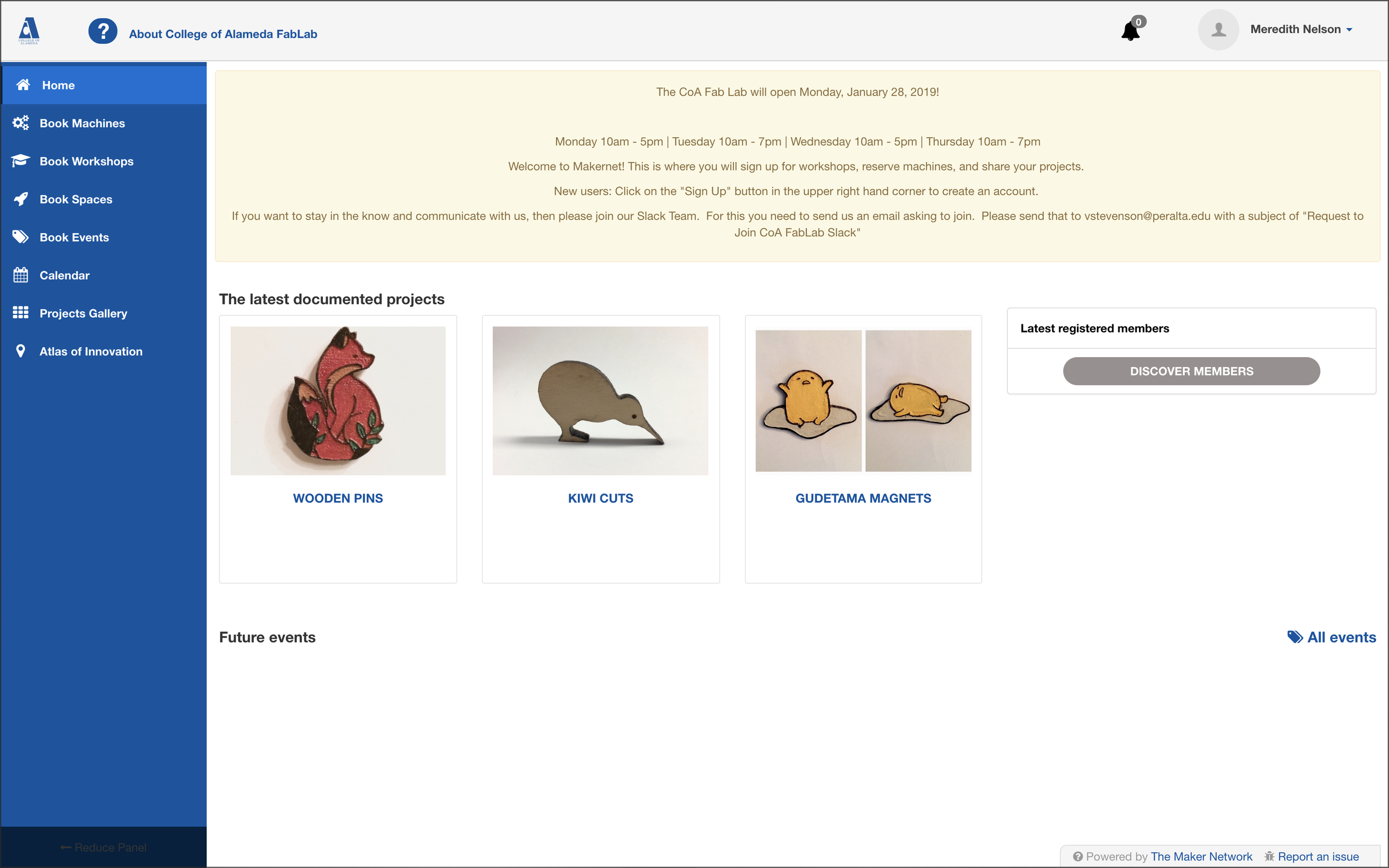Click the Projects Gallery grid icon
This screenshot has width=1389, height=868.
[x=21, y=312]
